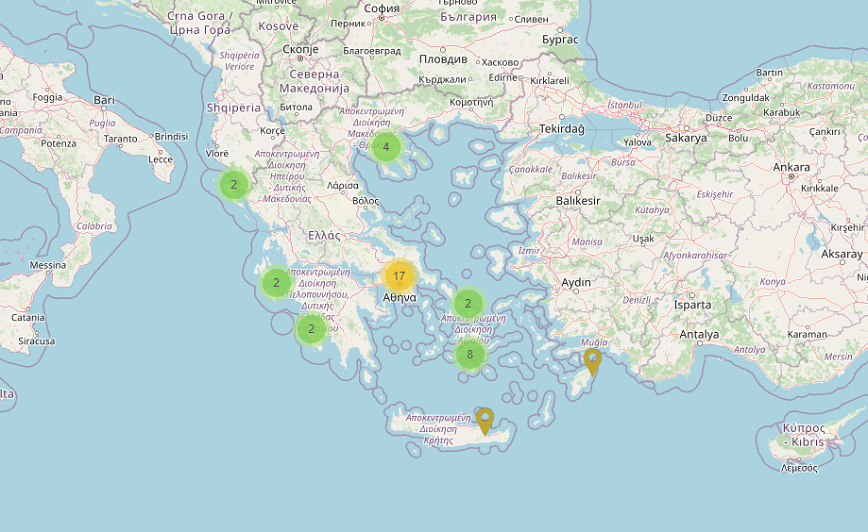The height and width of the screenshot is (532, 868).
Task: Select the Aydın label on the map
Action: (576, 283)
